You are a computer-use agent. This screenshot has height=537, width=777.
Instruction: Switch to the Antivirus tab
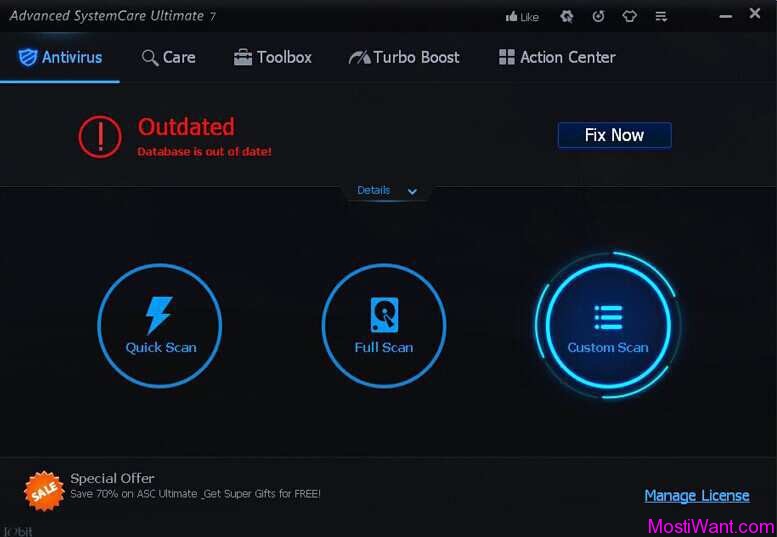point(60,57)
